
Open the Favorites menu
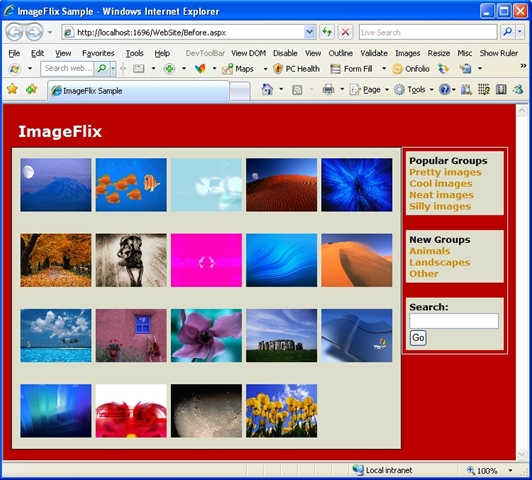coord(98,53)
